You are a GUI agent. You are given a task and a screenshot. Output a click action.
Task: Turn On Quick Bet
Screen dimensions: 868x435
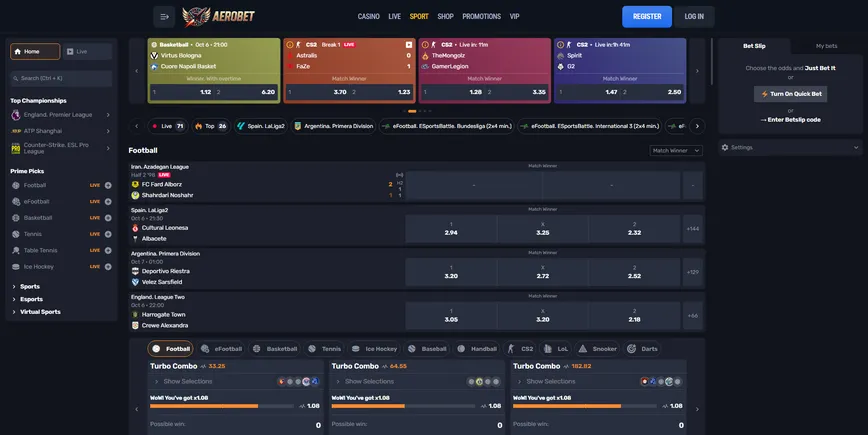[790, 94]
